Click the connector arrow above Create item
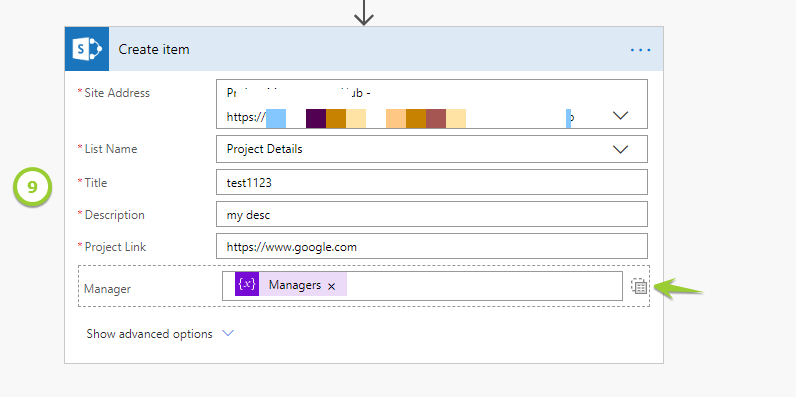Image resolution: width=796 pixels, height=397 pixels. (363, 13)
